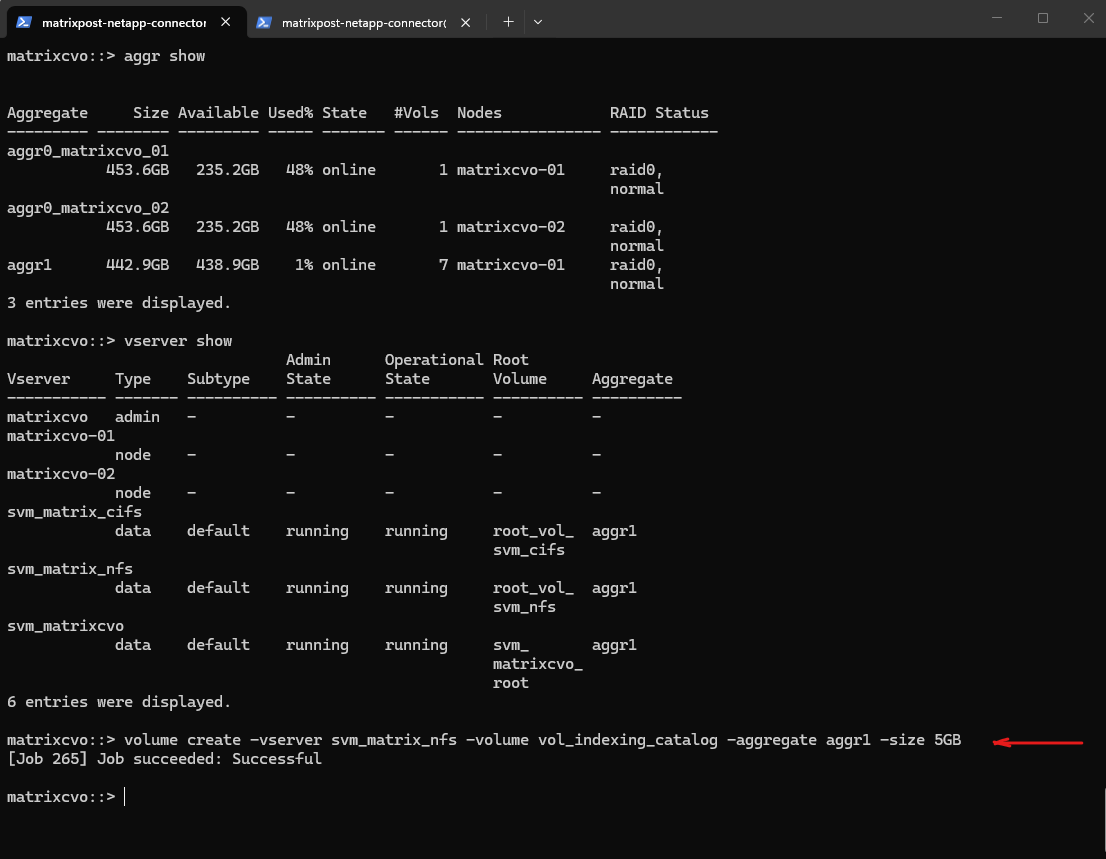Click the 'aggr show' command text
This screenshot has width=1106, height=859.
click(164, 56)
